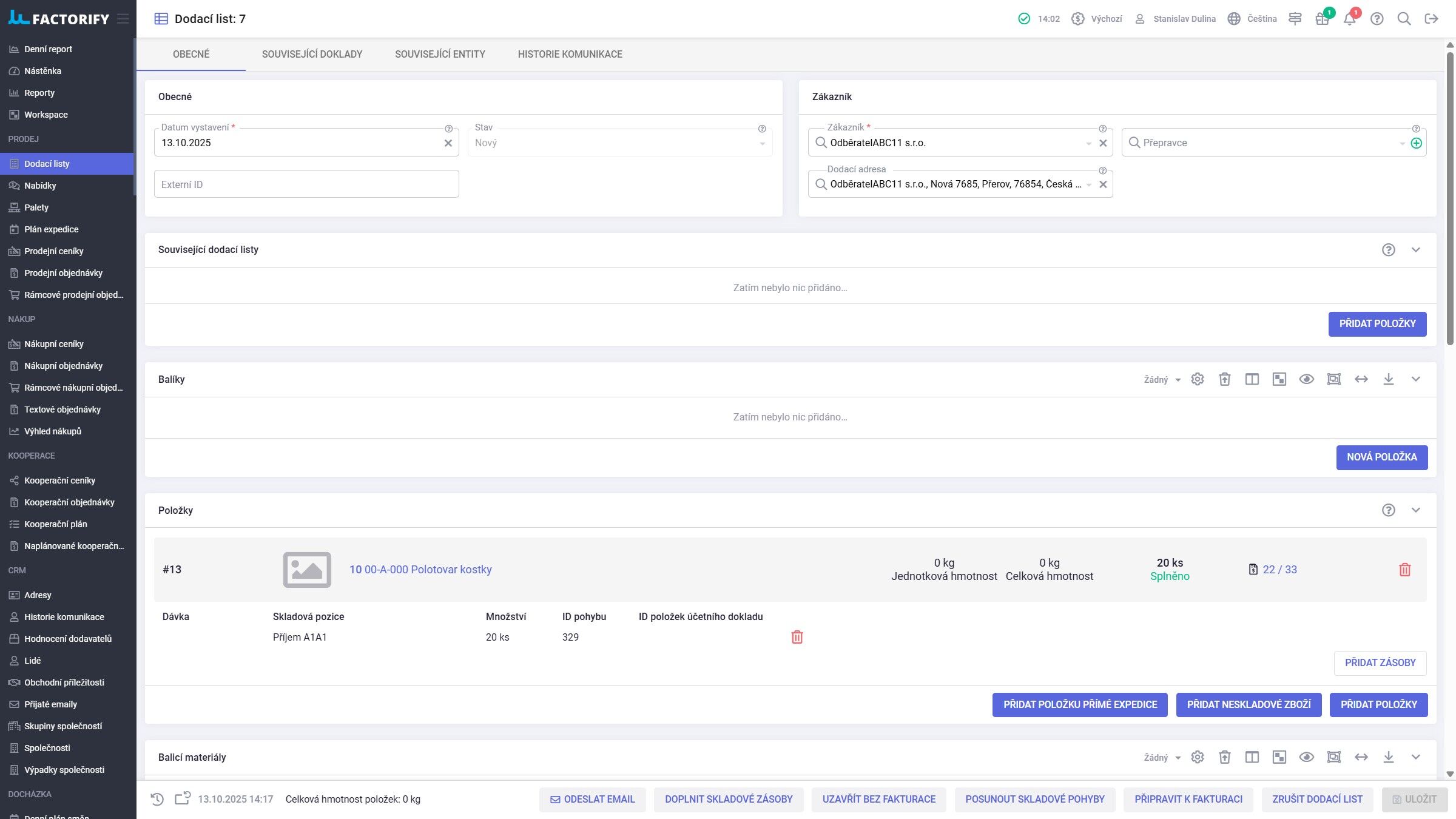Collapse the Položky section chevron

pos(1415,510)
